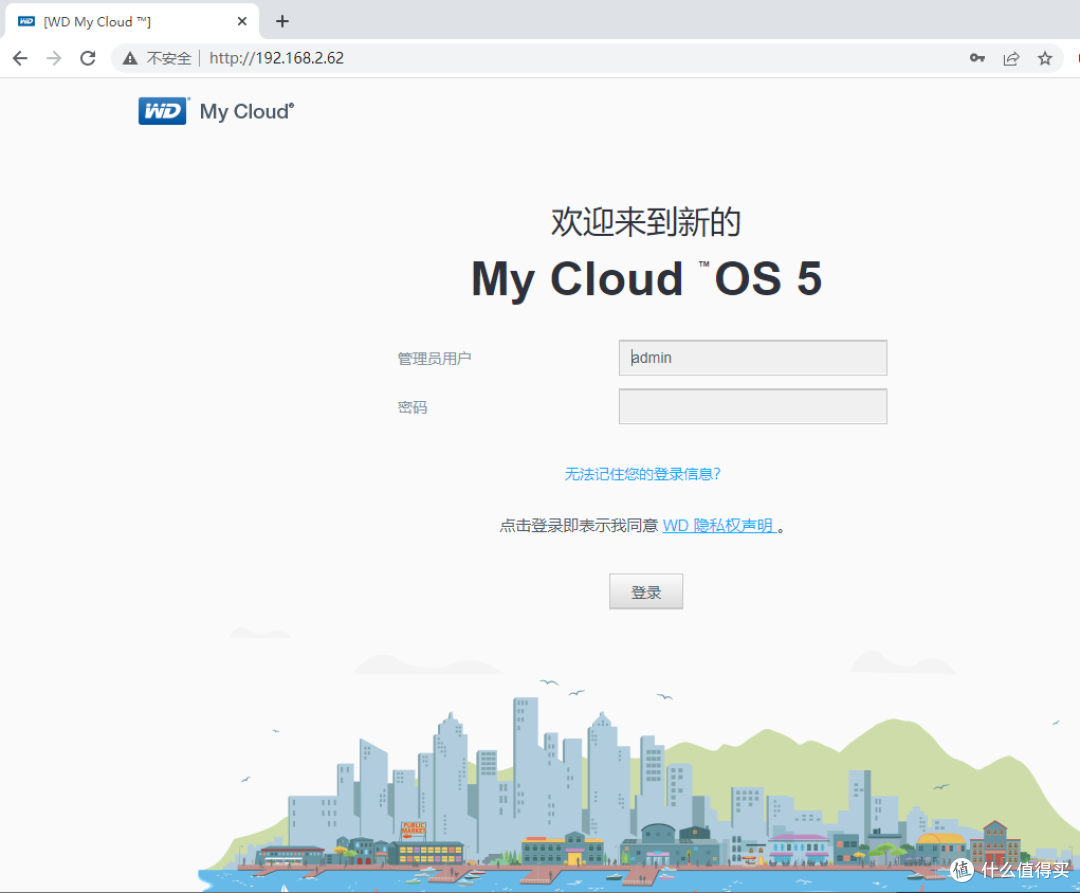1080x893 pixels.
Task: Click the Public Market building in the illustration
Action: pyautogui.click(x=412, y=830)
